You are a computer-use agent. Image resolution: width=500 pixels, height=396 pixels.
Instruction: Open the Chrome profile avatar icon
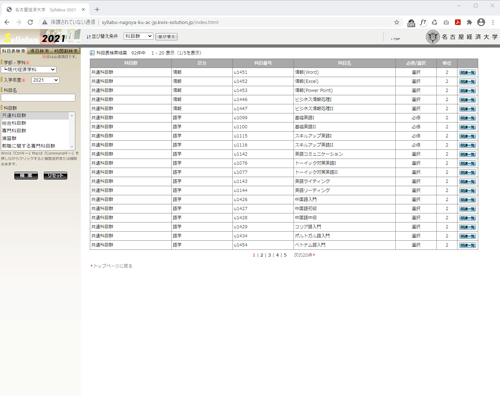coord(481,22)
